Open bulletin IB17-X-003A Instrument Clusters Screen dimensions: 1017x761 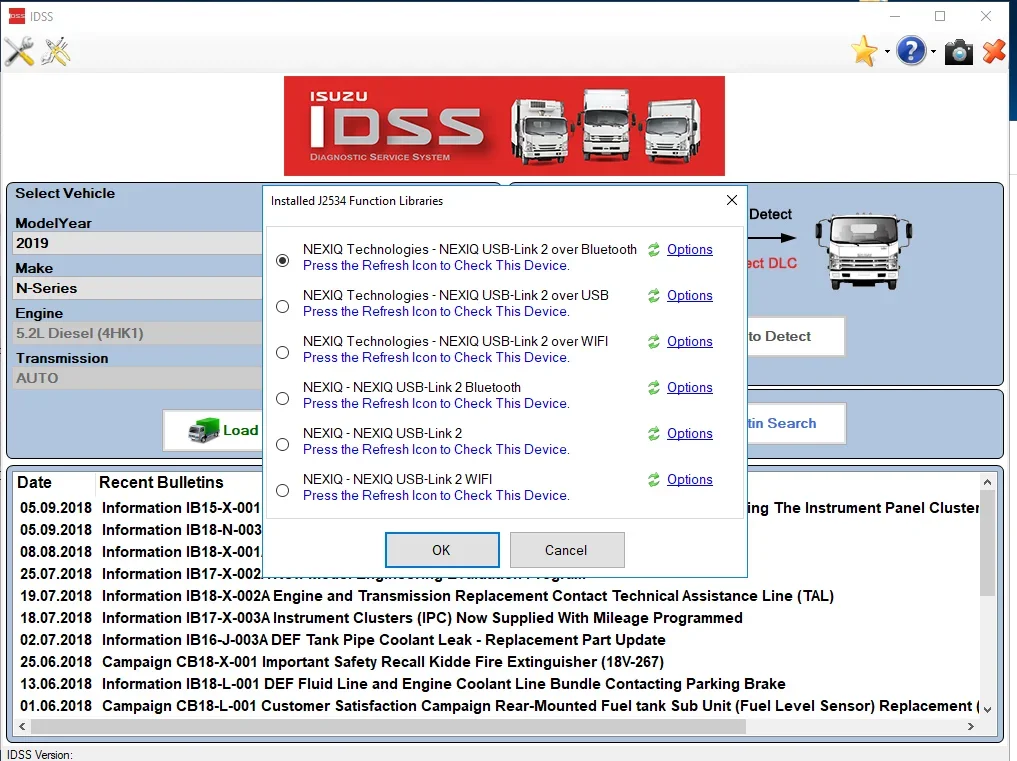(x=381, y=618)
